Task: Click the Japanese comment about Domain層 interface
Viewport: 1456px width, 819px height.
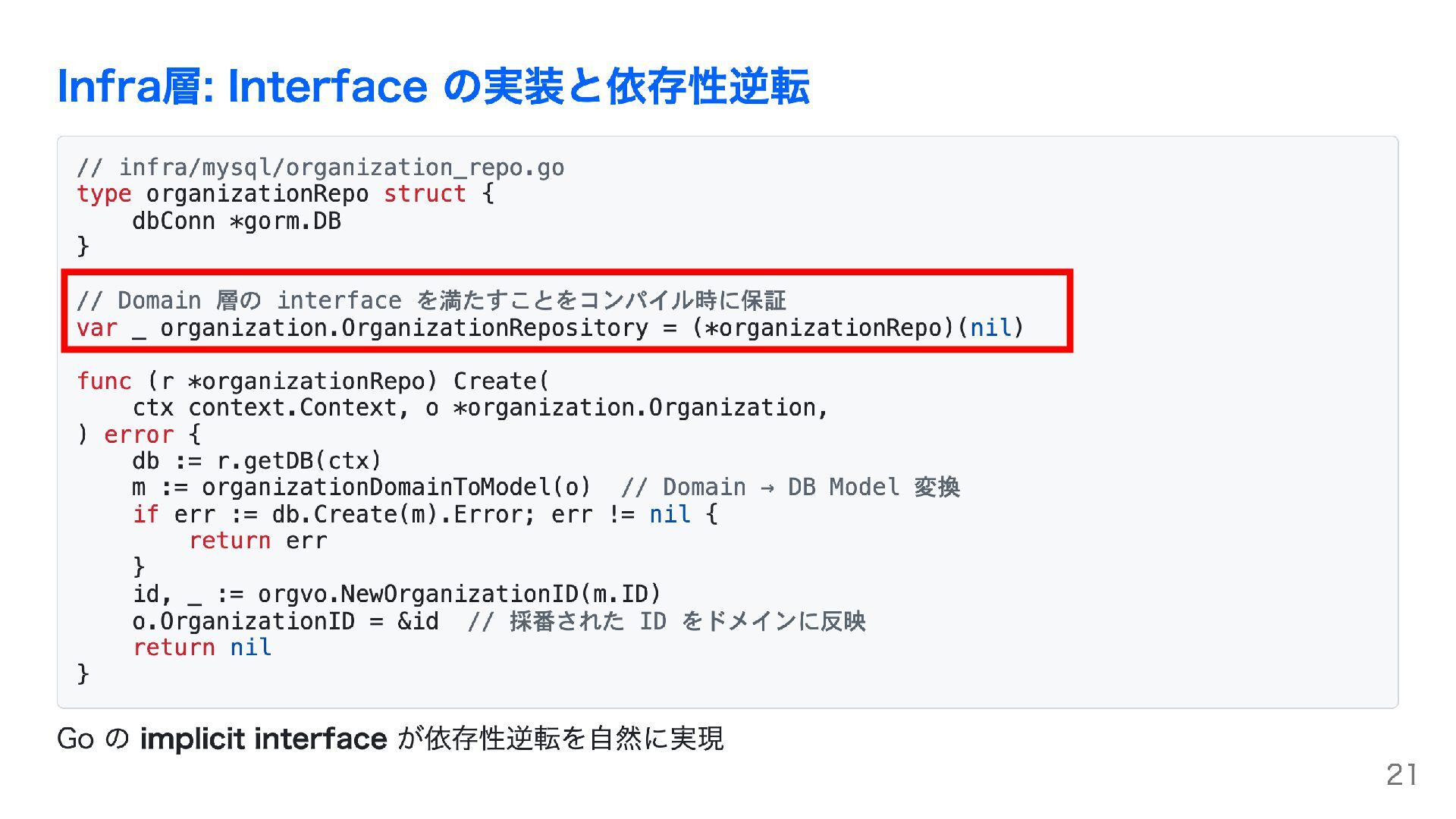Action: coord(431,301)
